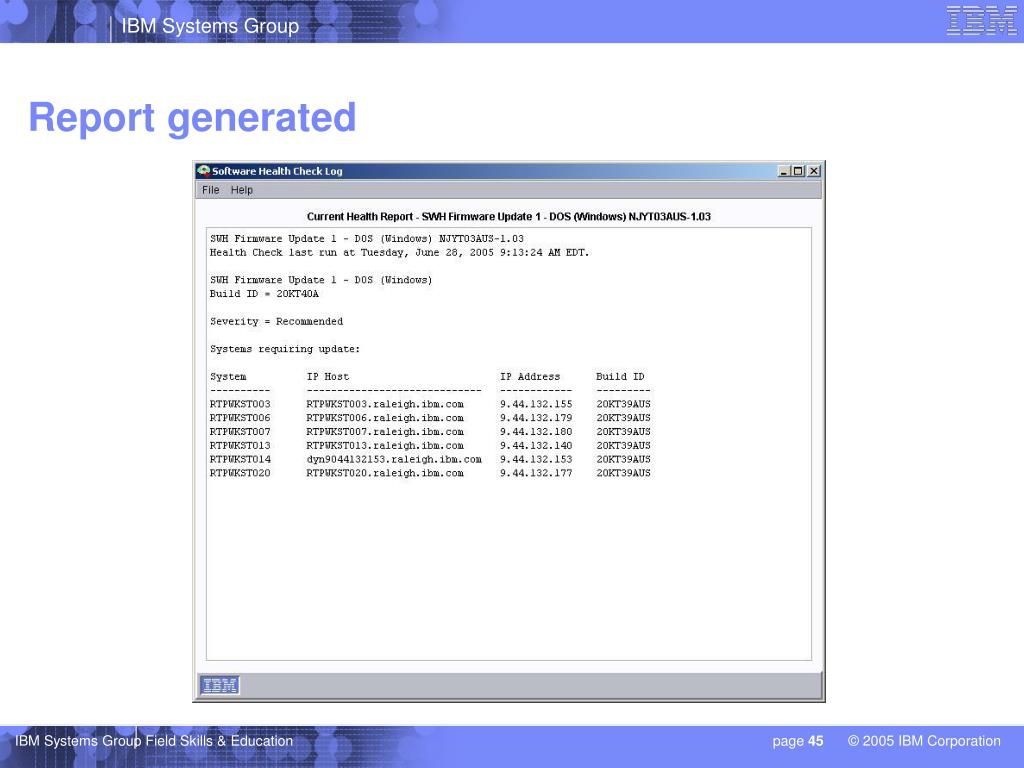Click Build ID '20KT39AUS' in the RTPWKST006 row
The width and height of the screenshot is (1024, 768).
(x=623, y=418)
